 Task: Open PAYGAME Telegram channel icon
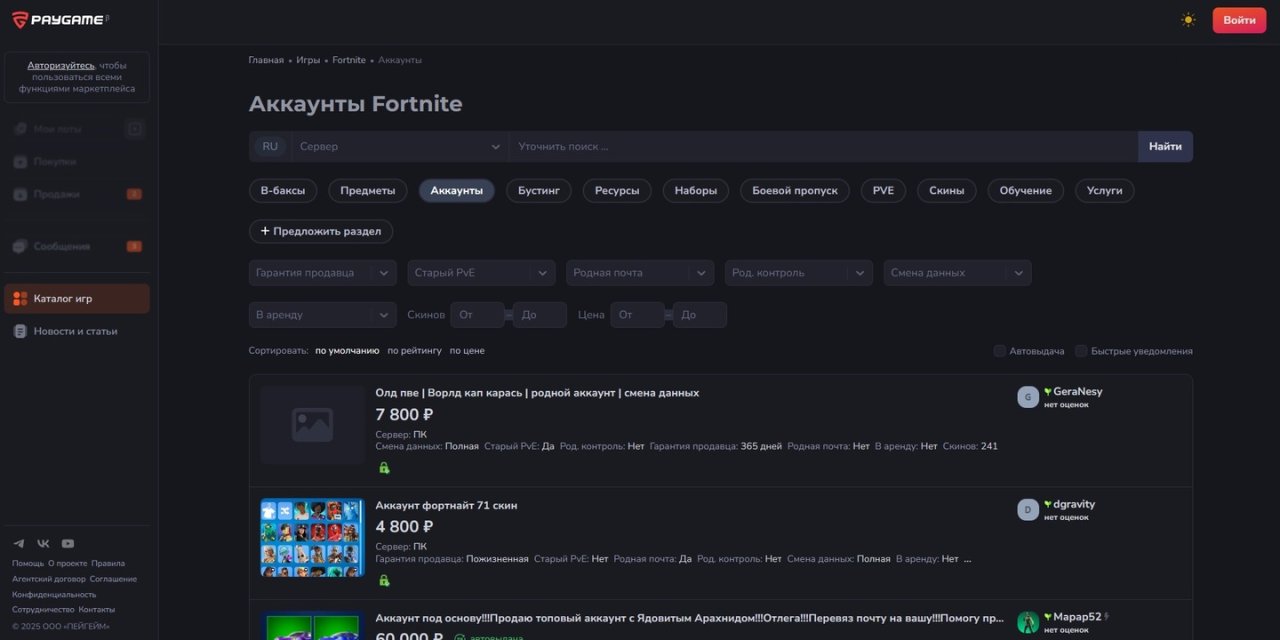(18, 543)
